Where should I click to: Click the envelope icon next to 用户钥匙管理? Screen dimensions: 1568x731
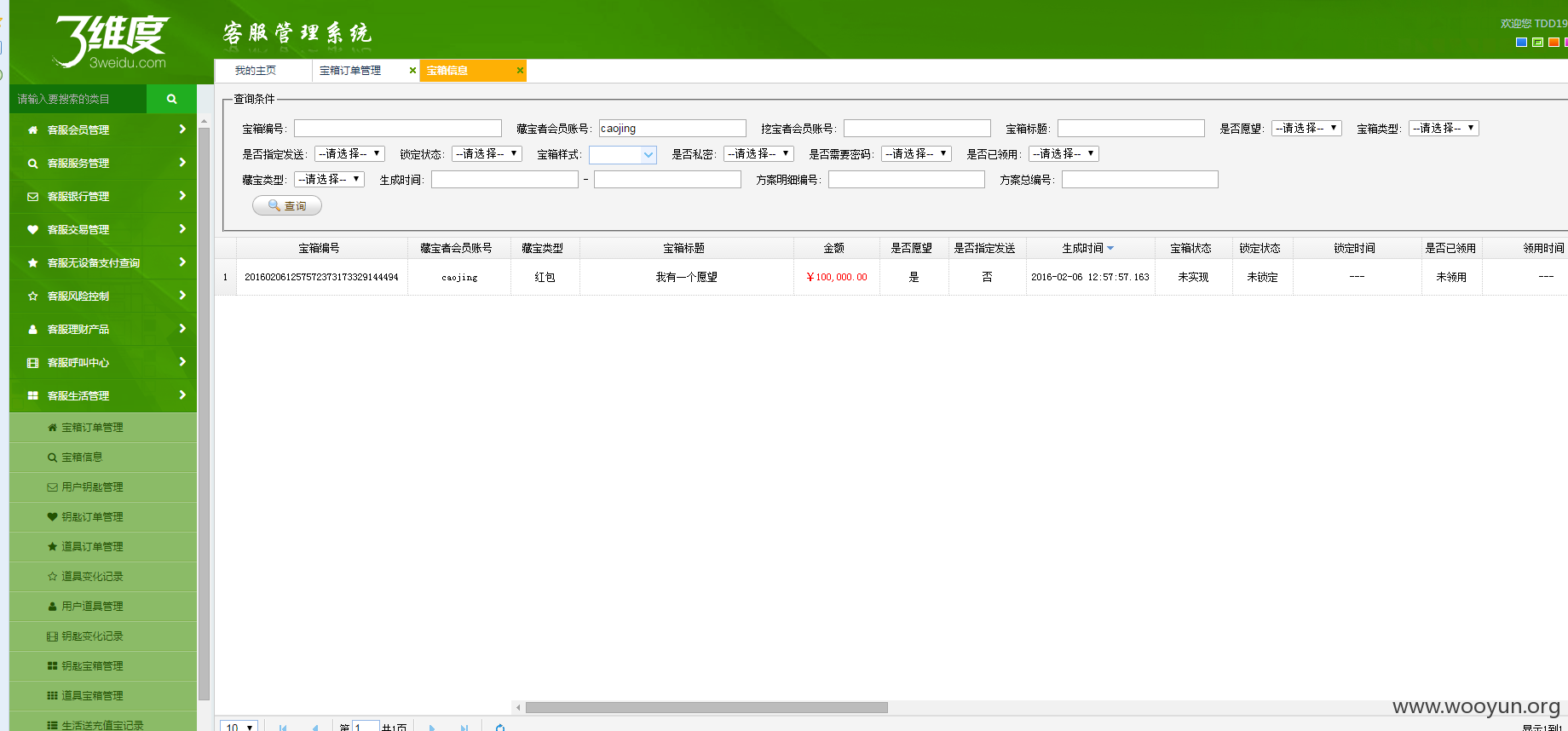click(52, 486)
